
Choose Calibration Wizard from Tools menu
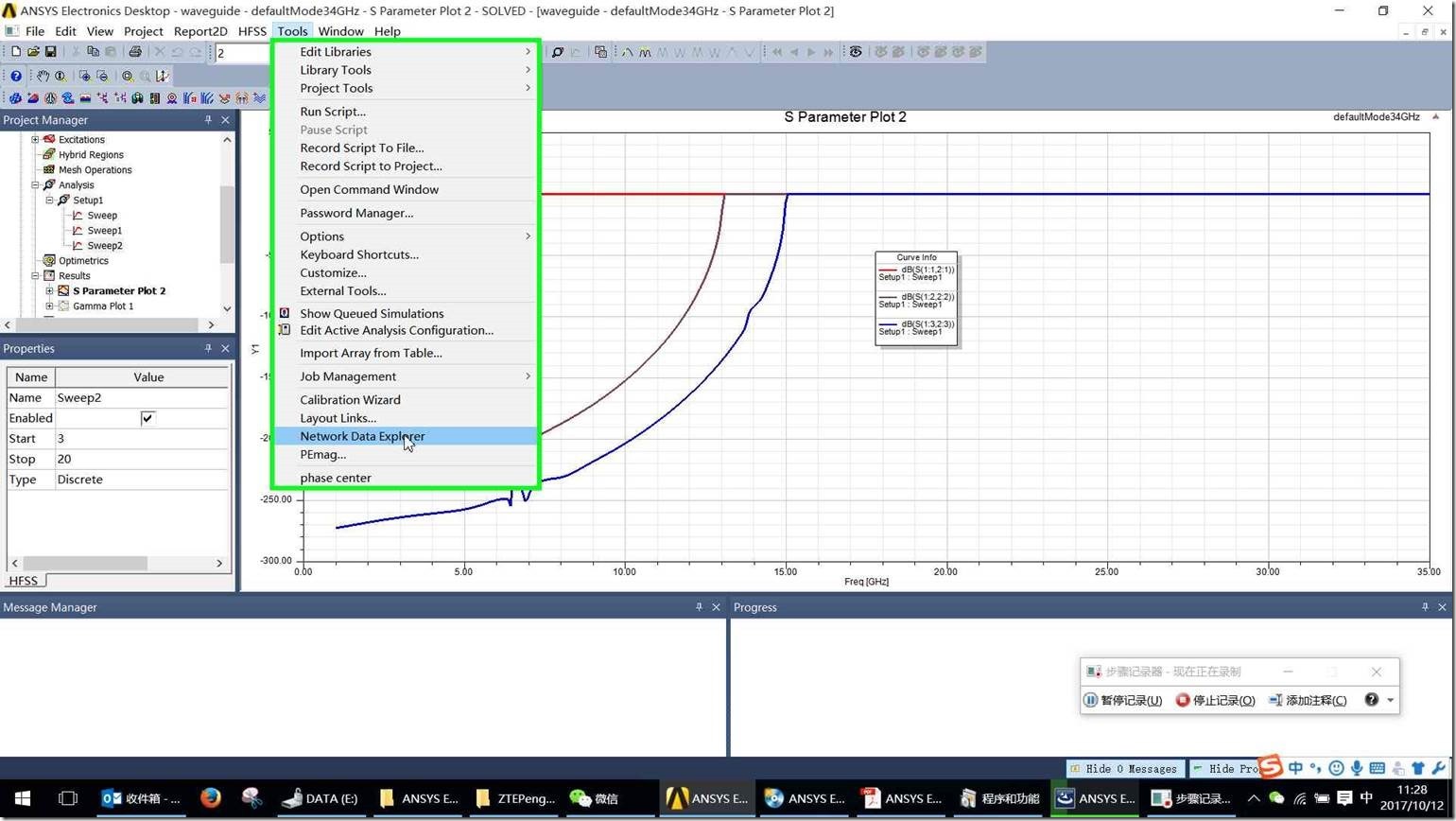pyautogui.click(x=350, y=400)
